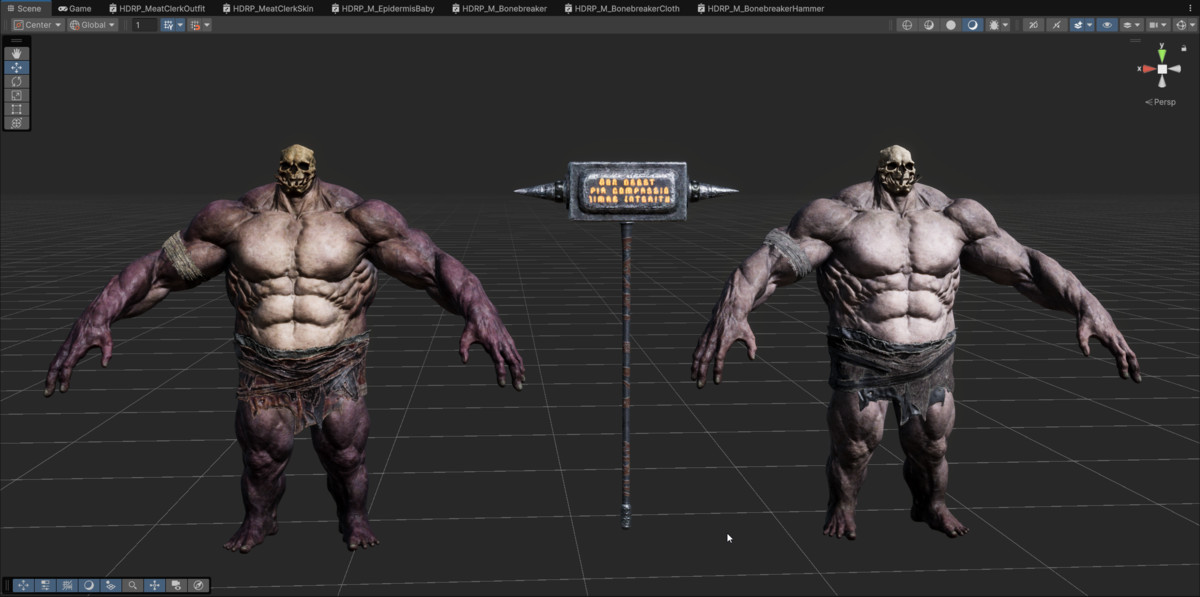Click the bottom overlay toolbar drag handle

(7, 585)
